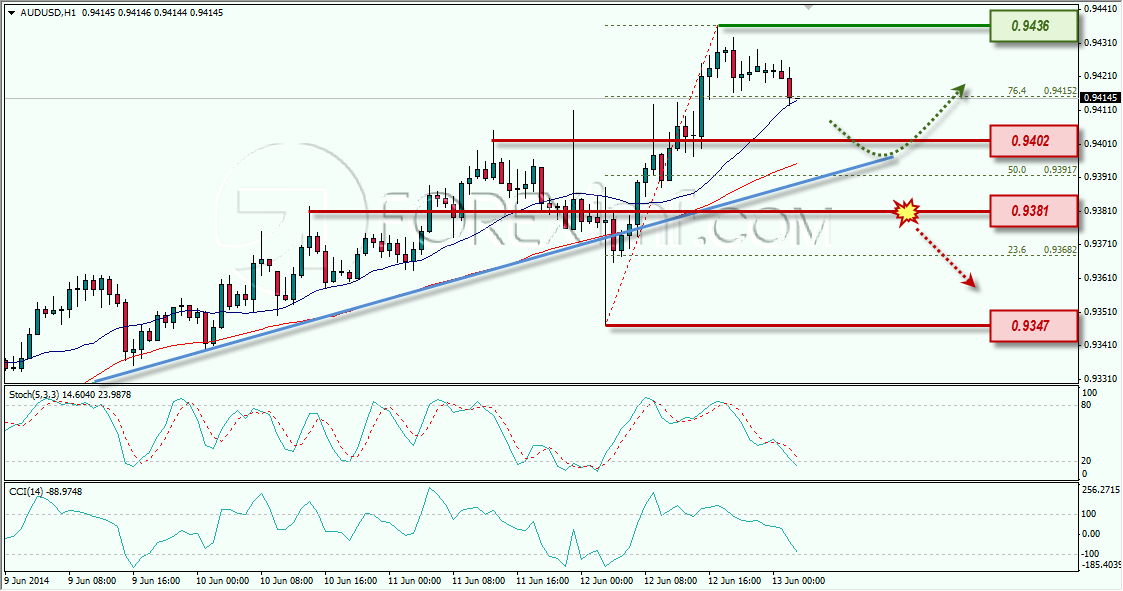Click the AUDUSD,H1 symbol title
Image resolution: width=1123 pixels, height=591 pixels.
[x=49, y=12]
